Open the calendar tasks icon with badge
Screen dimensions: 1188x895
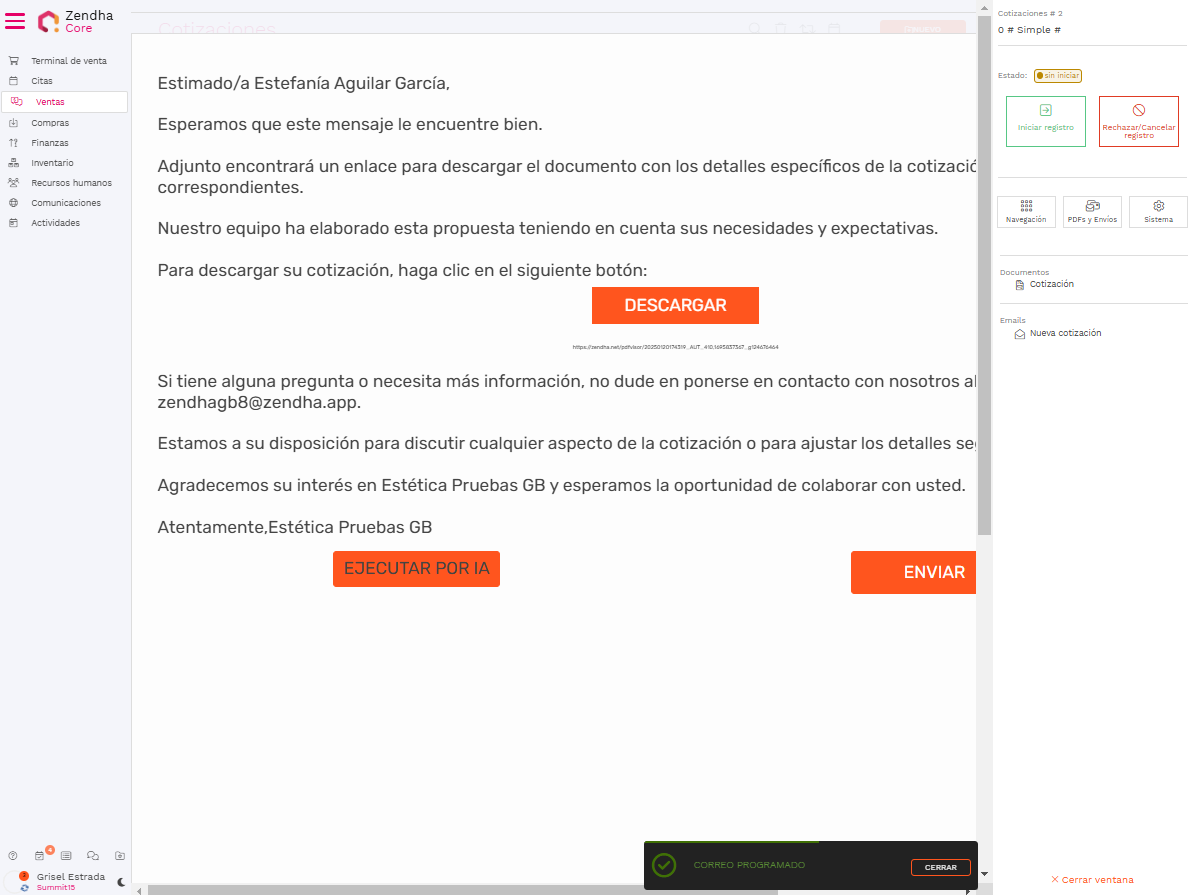click(40, 856)
